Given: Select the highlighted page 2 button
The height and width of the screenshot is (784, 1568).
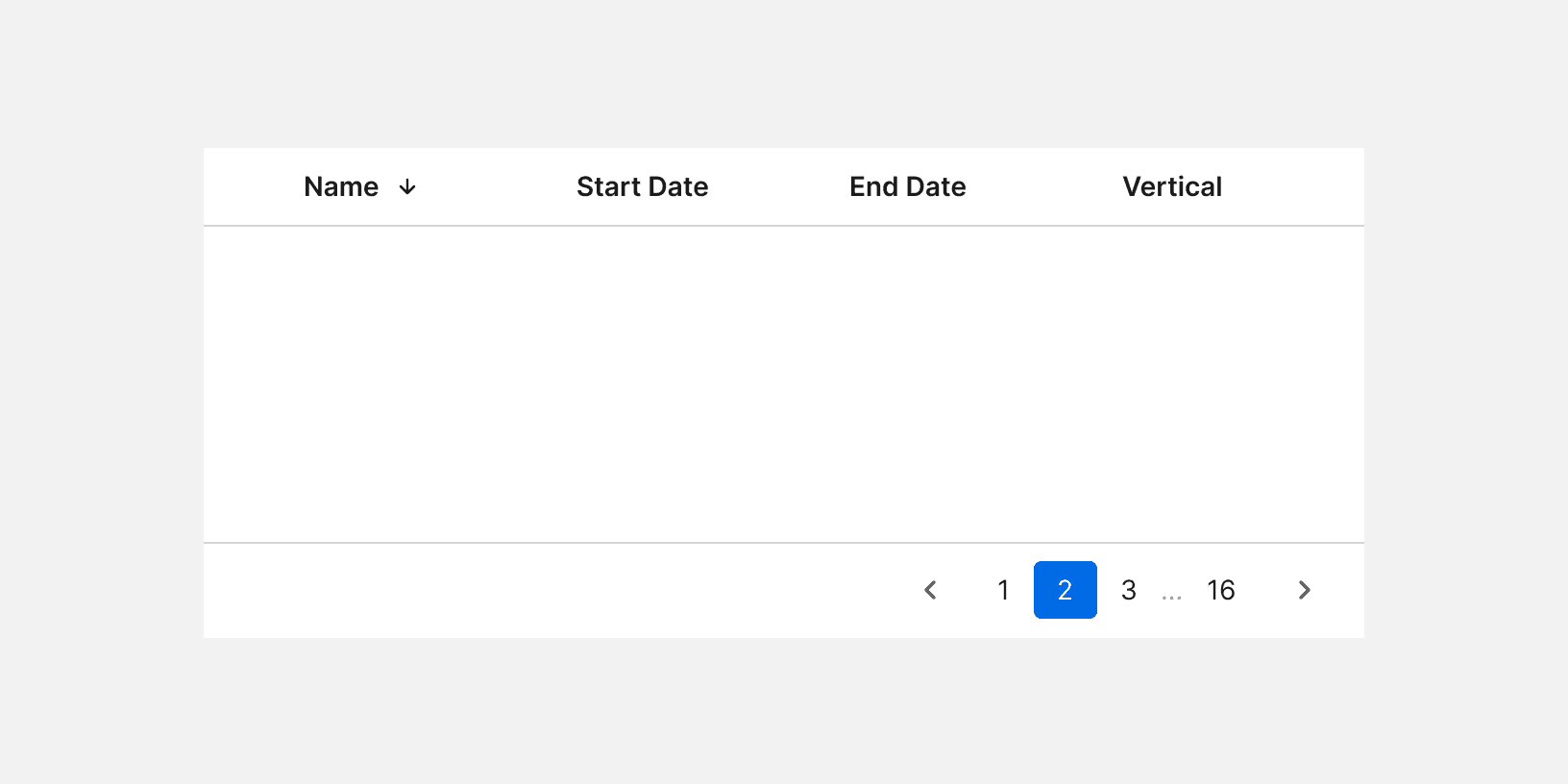Looking at the screenshot, I should (1065, 590).
